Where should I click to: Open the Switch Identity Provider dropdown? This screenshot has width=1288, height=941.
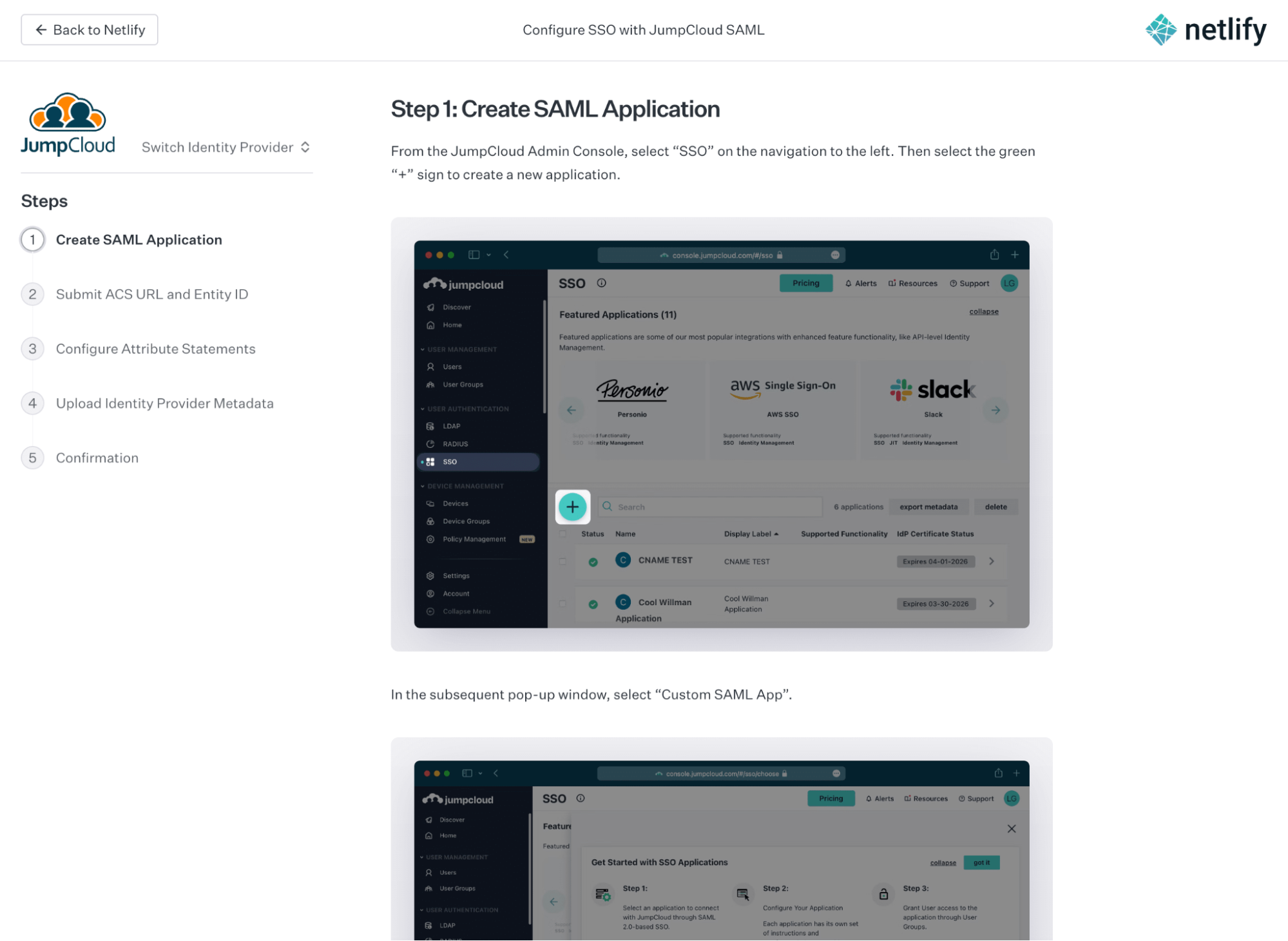(226, 147)
